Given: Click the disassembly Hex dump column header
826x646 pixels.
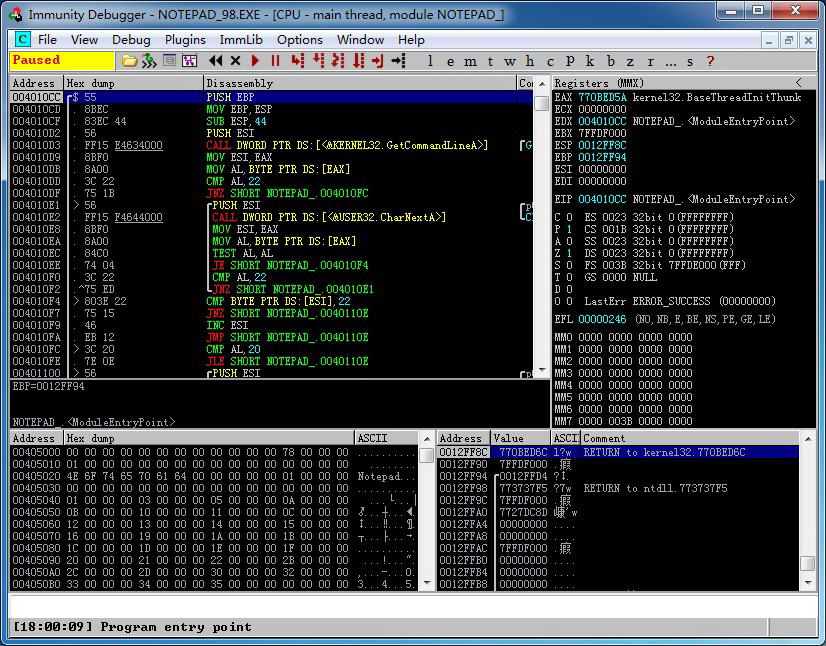Looking at the screenshot, I should pyautogui.click(x=133, y=83).
